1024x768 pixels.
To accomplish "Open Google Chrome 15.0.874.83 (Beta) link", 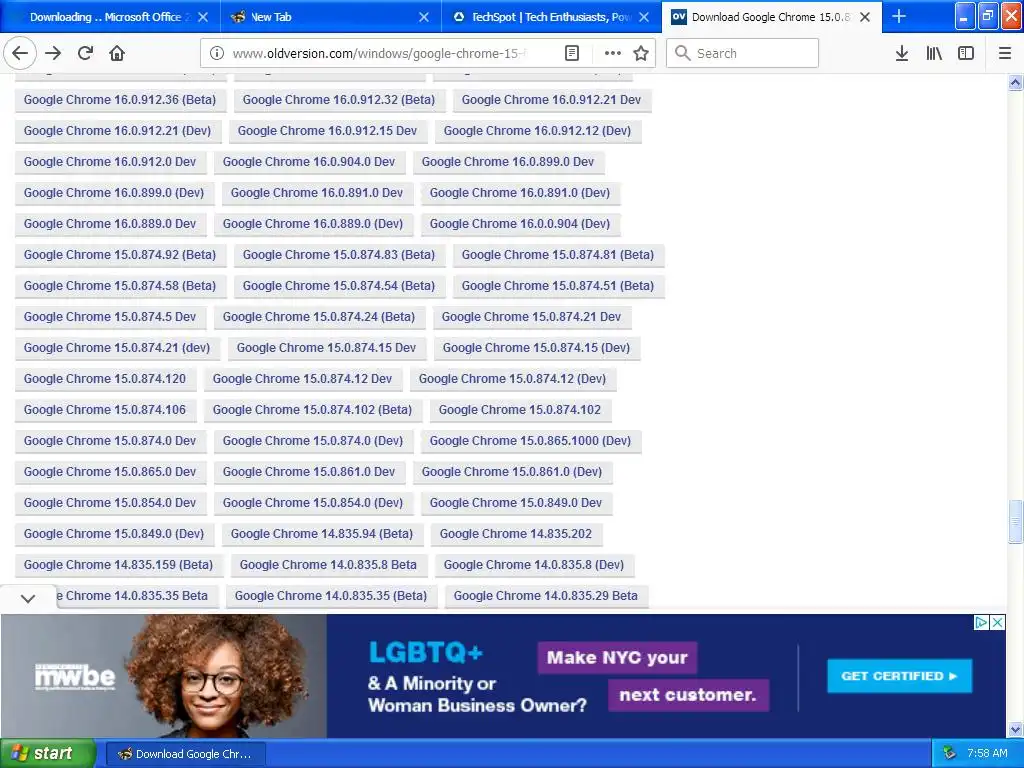I will coord(339,255).
